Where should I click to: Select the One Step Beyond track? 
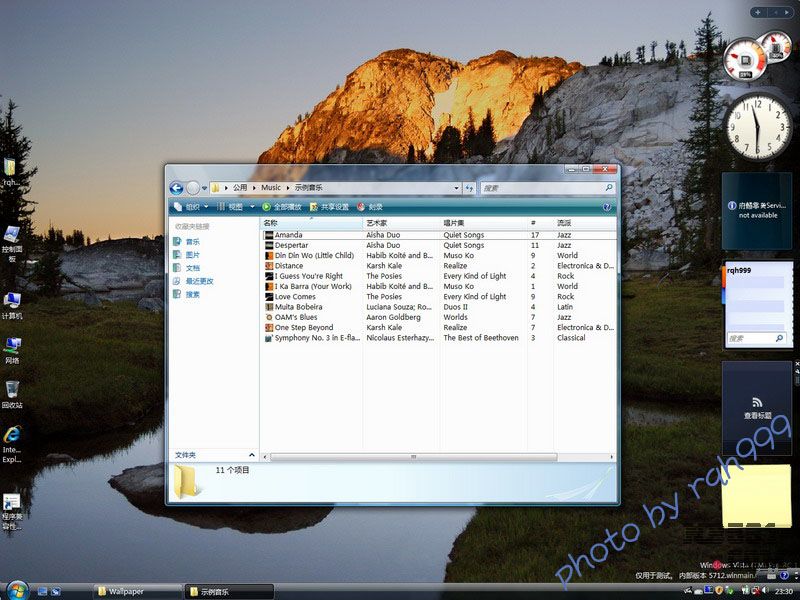pos(304,328)
